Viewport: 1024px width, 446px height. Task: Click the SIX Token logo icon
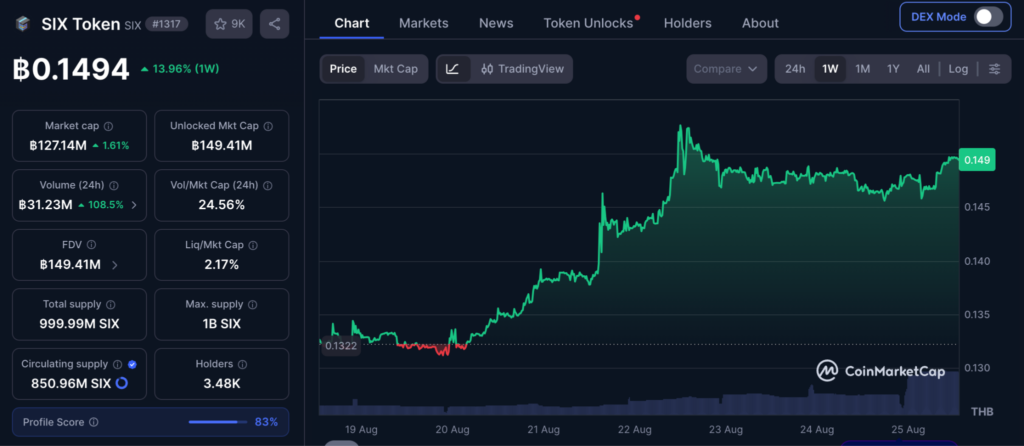(23, 24)
